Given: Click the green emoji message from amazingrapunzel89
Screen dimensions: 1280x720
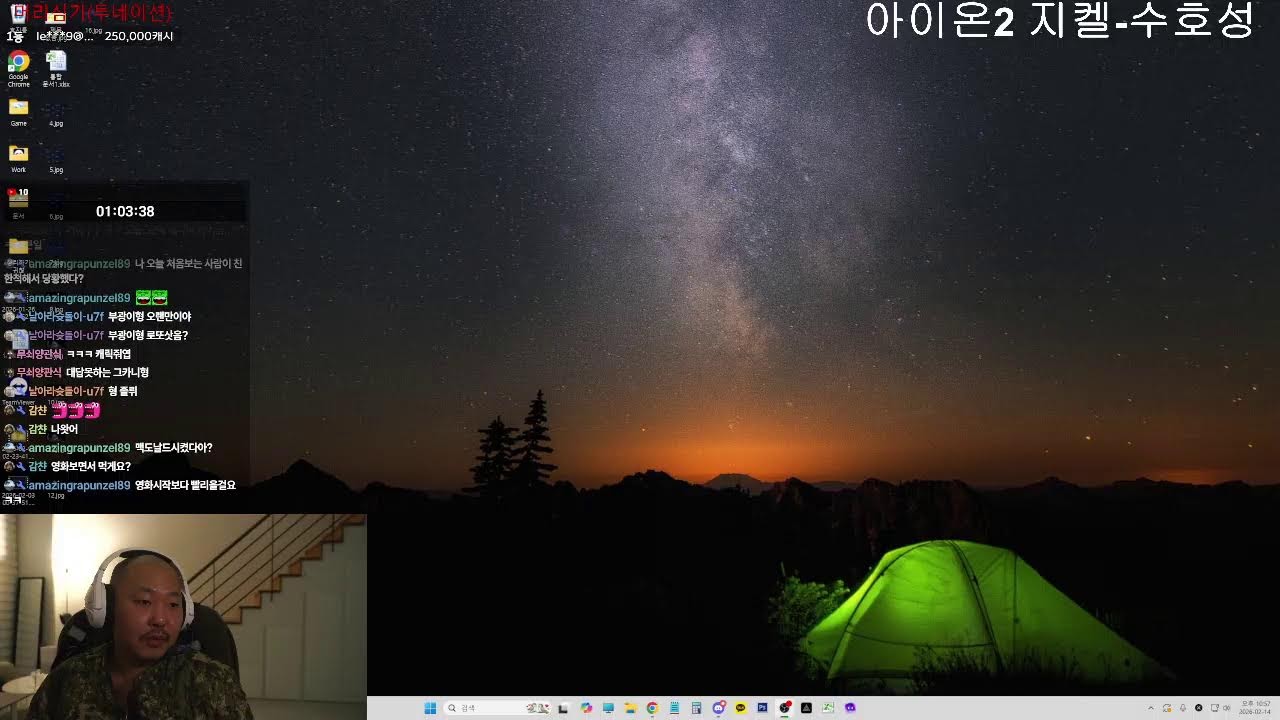Looking at the screenshot, I should [151, 298].
